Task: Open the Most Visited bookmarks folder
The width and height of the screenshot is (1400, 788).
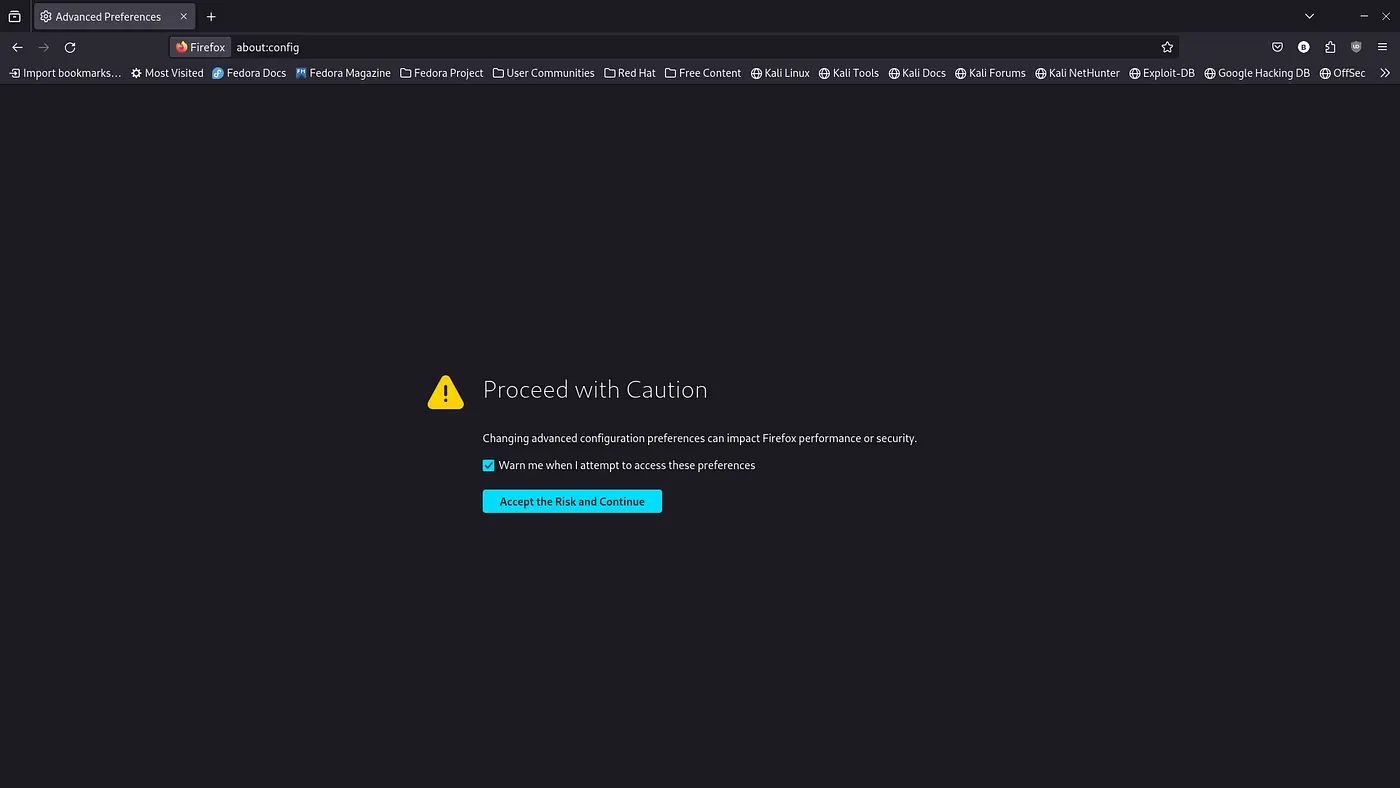Action: click(166, 72)
